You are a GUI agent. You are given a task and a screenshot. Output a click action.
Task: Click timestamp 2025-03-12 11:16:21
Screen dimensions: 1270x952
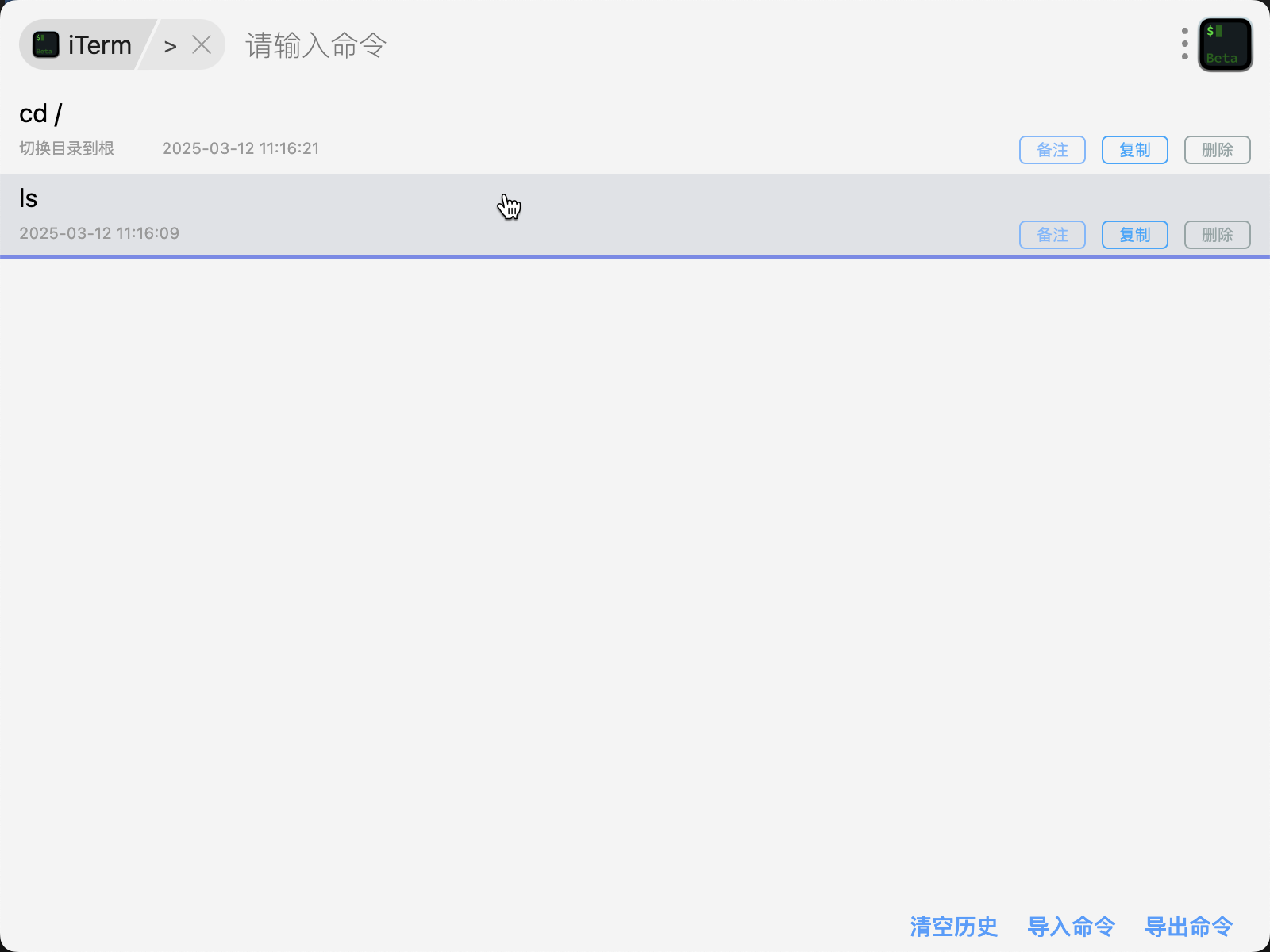(241, 148)
